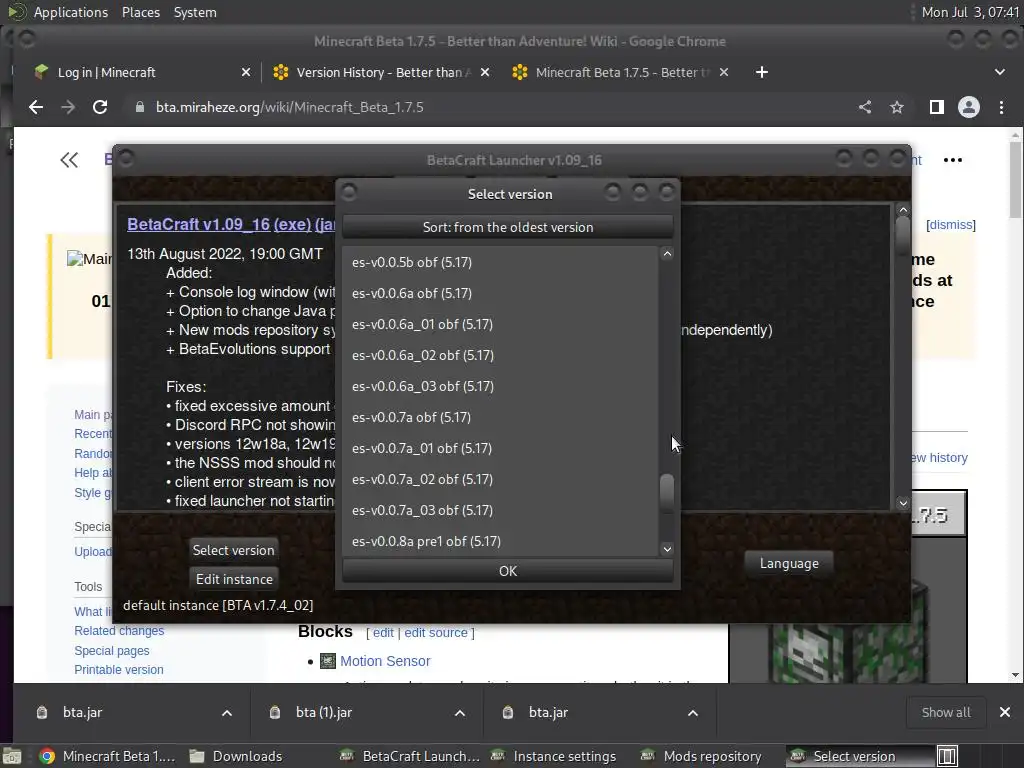Select version es-v0.0.6a_02 obf (5.17)
1024x768 pixels.
(500, 355)
